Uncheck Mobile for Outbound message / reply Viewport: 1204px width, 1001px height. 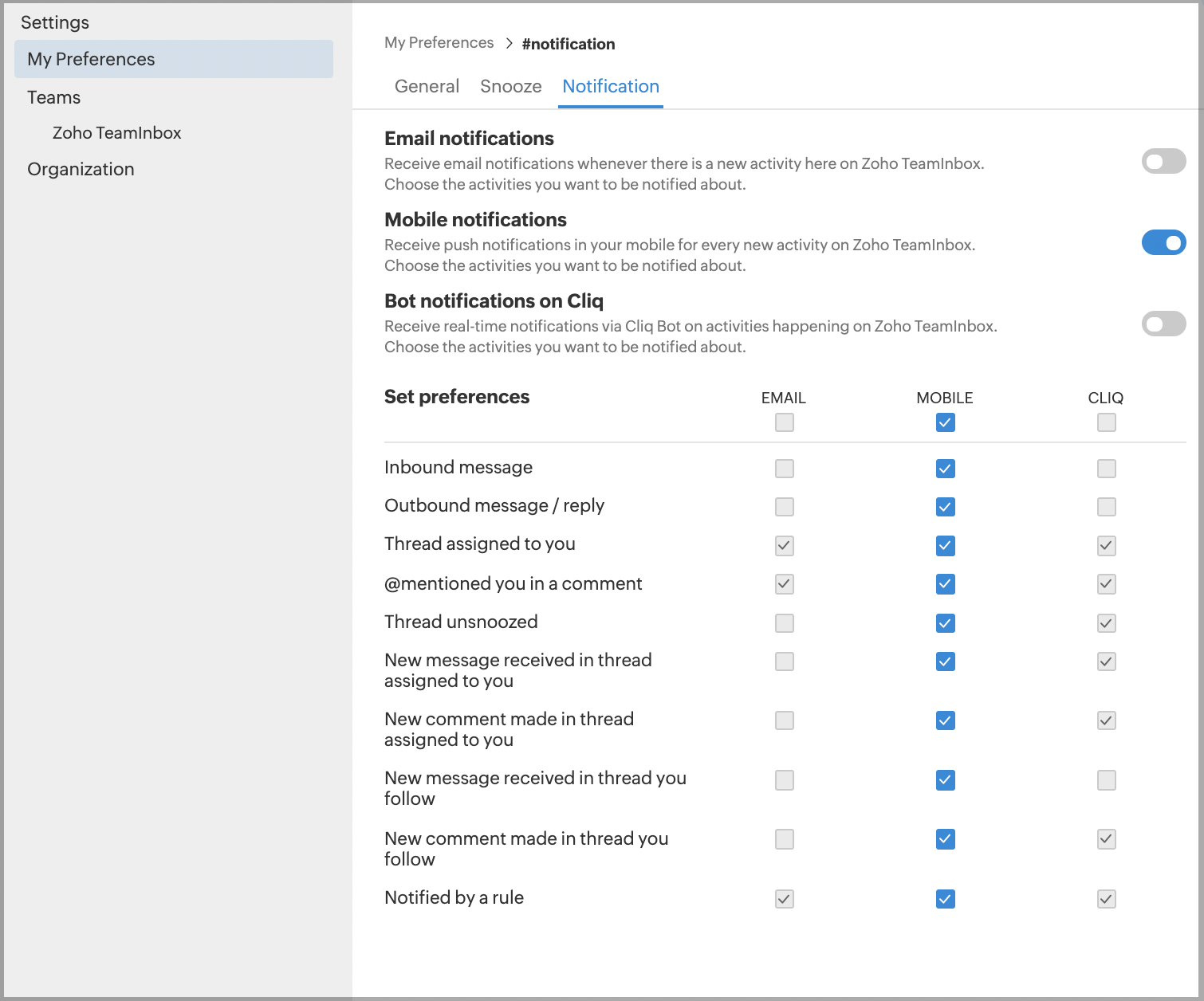pos(945,507)
